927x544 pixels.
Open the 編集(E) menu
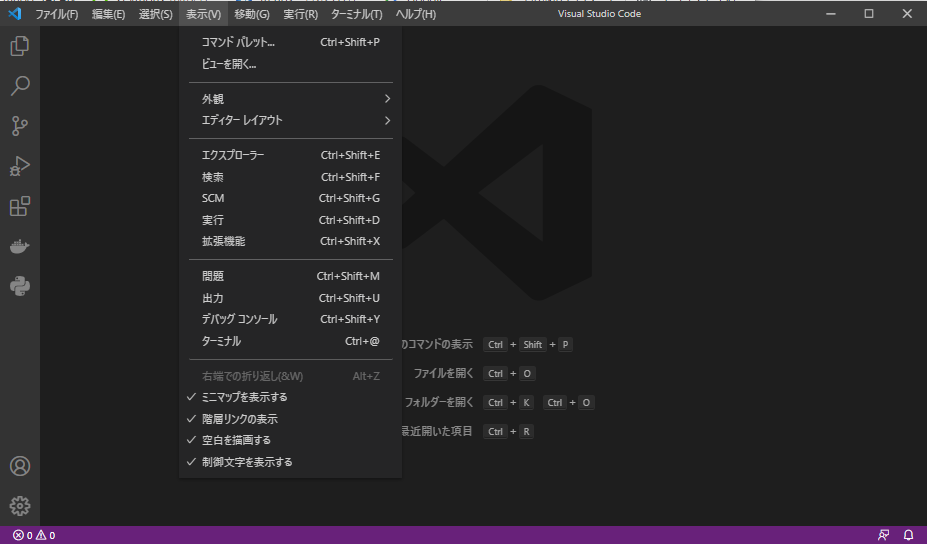108,14
